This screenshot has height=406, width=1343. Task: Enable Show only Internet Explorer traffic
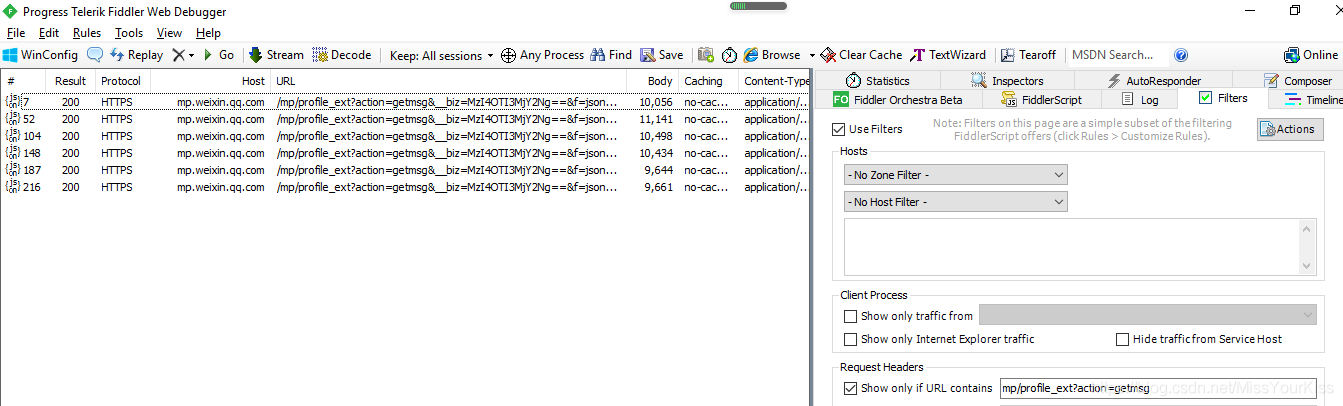(850, 339)
